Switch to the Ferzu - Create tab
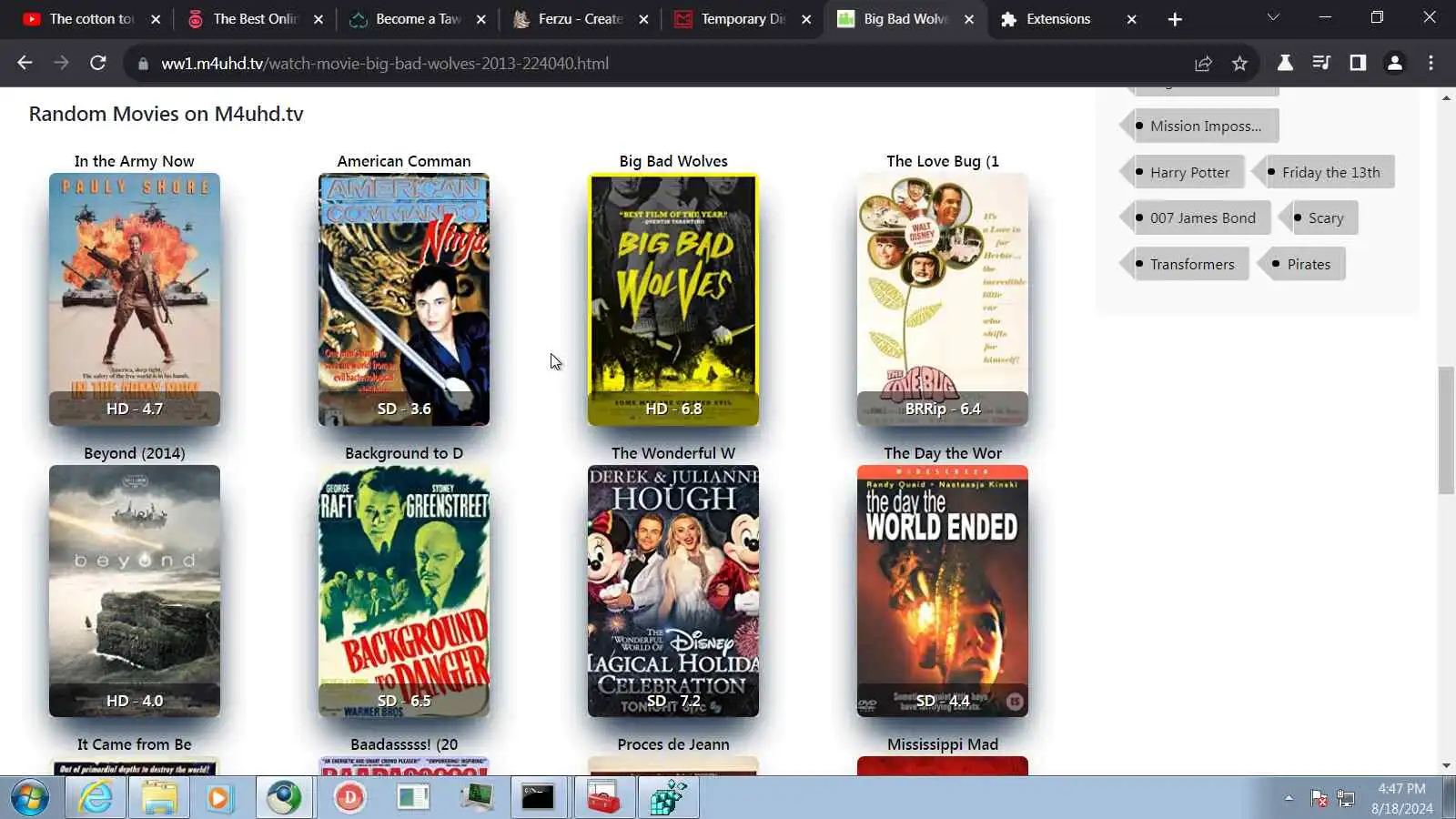The height and width of the screenshot is (819, 1456). pos(581,19)
